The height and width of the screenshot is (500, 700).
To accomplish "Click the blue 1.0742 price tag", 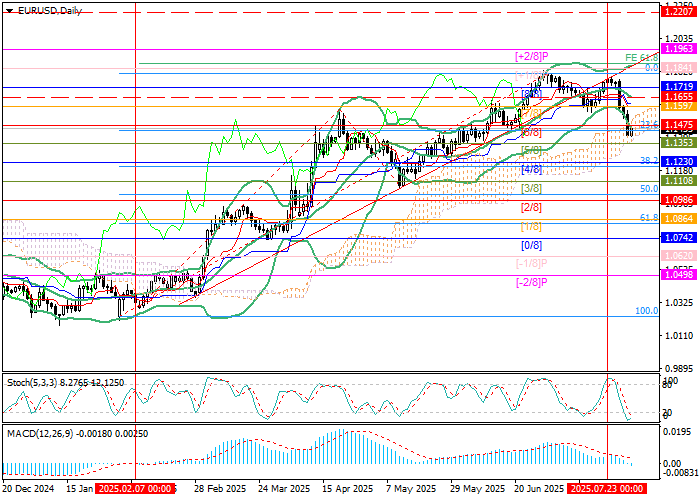I will coord(677,237).
